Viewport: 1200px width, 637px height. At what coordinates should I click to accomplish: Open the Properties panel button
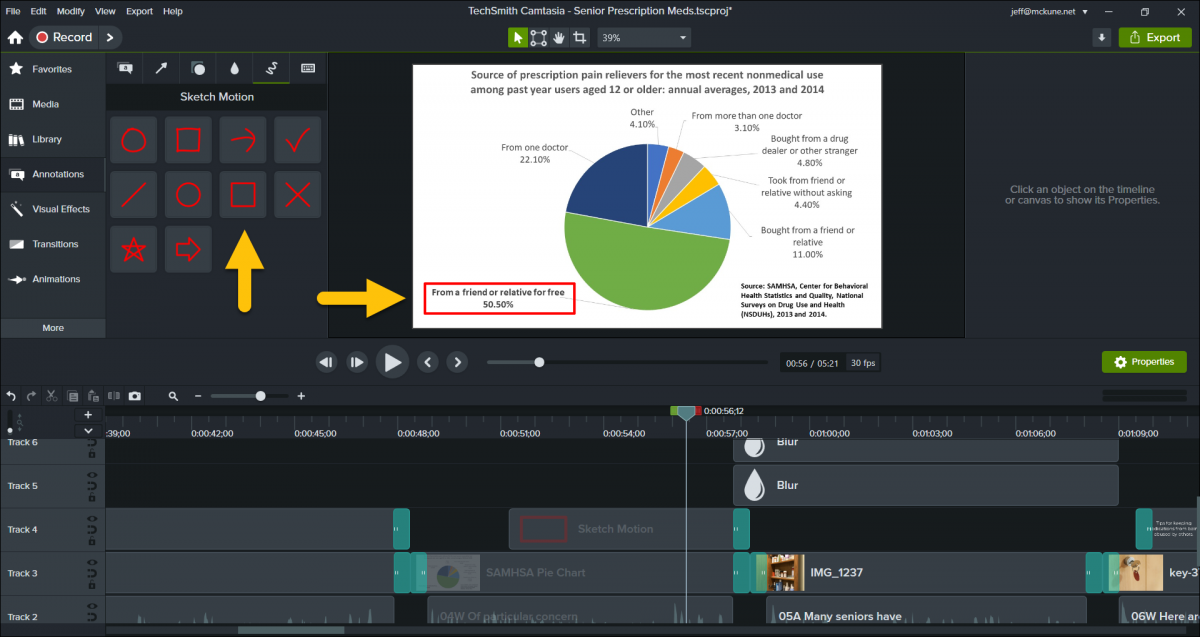click(1144, 361)
